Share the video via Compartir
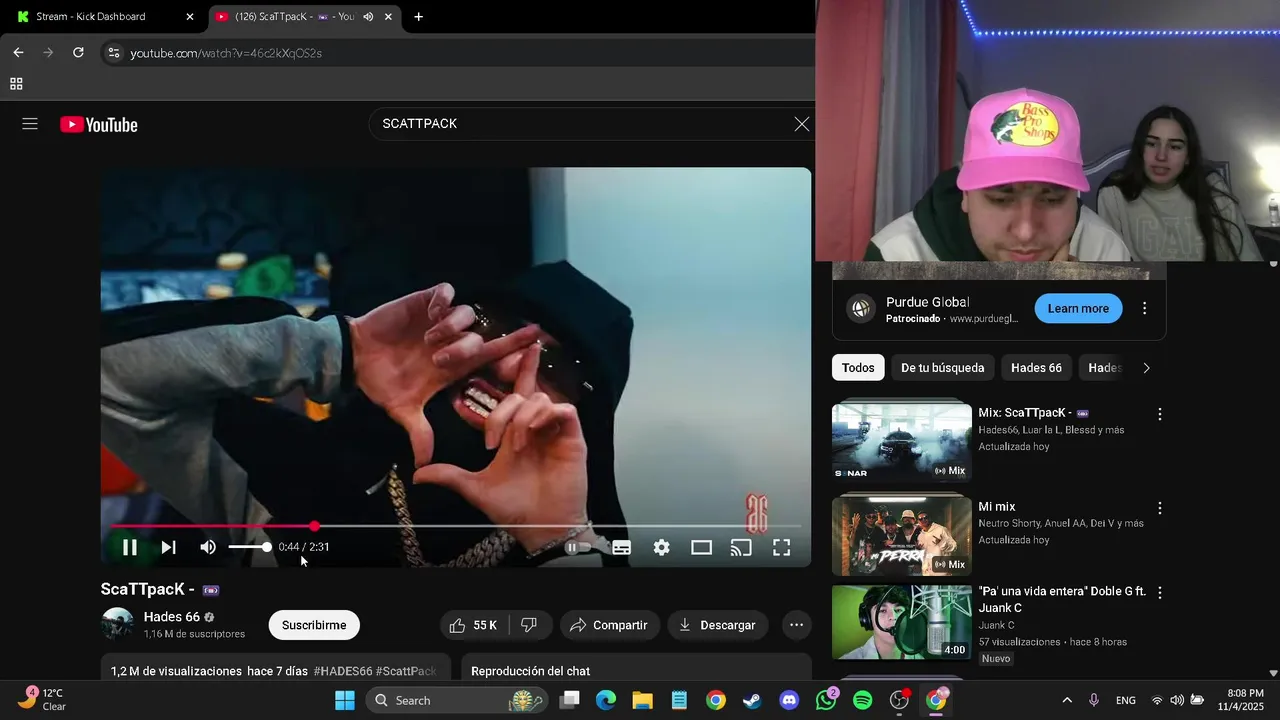The height and width of the screenshot is (720, 1280). coord(609,625)
